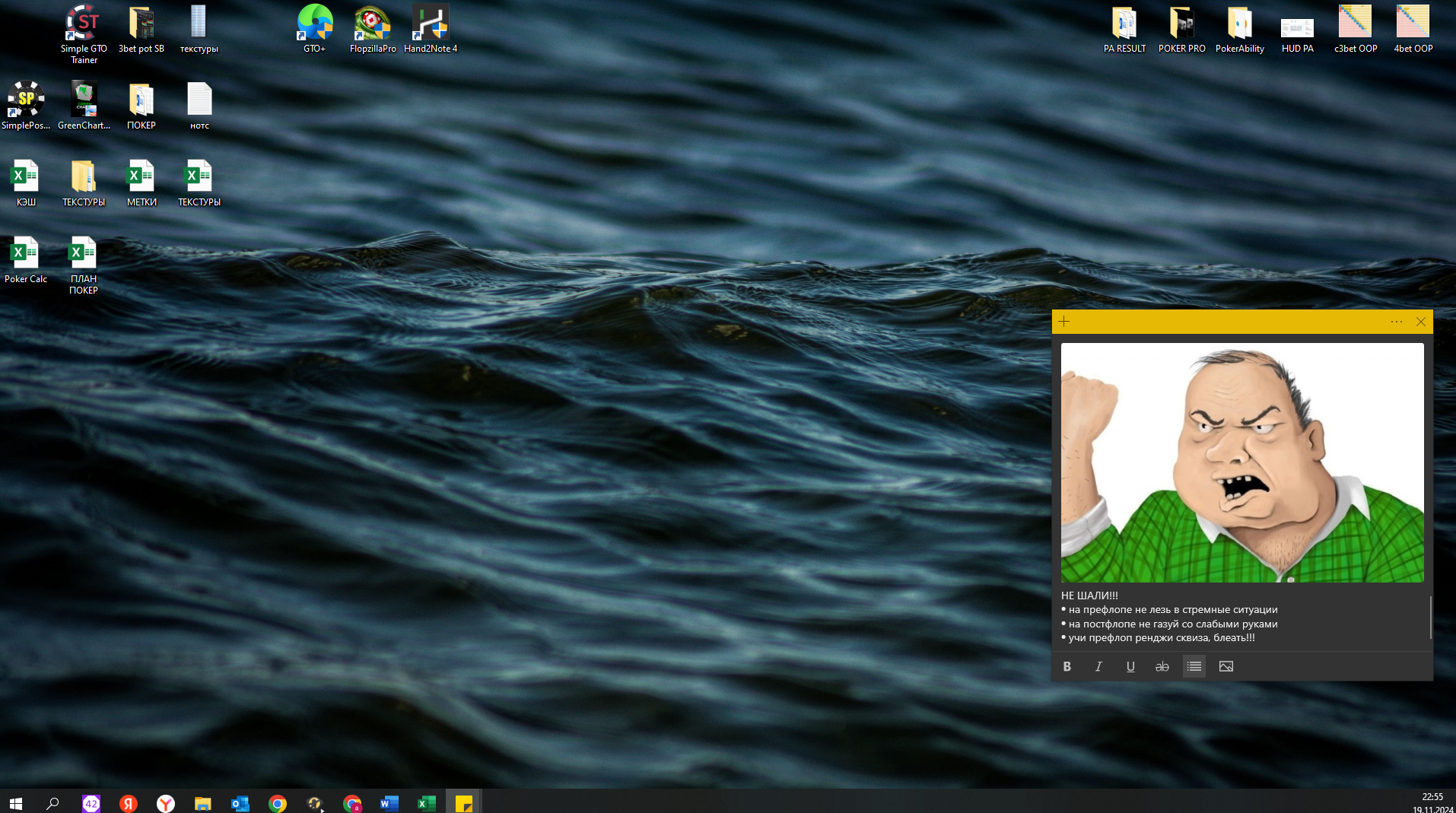1456x813 pixels.
Task: Click line 'на префлопе не лезь в стремные ситуации'
Action: tap(1173, 610)
